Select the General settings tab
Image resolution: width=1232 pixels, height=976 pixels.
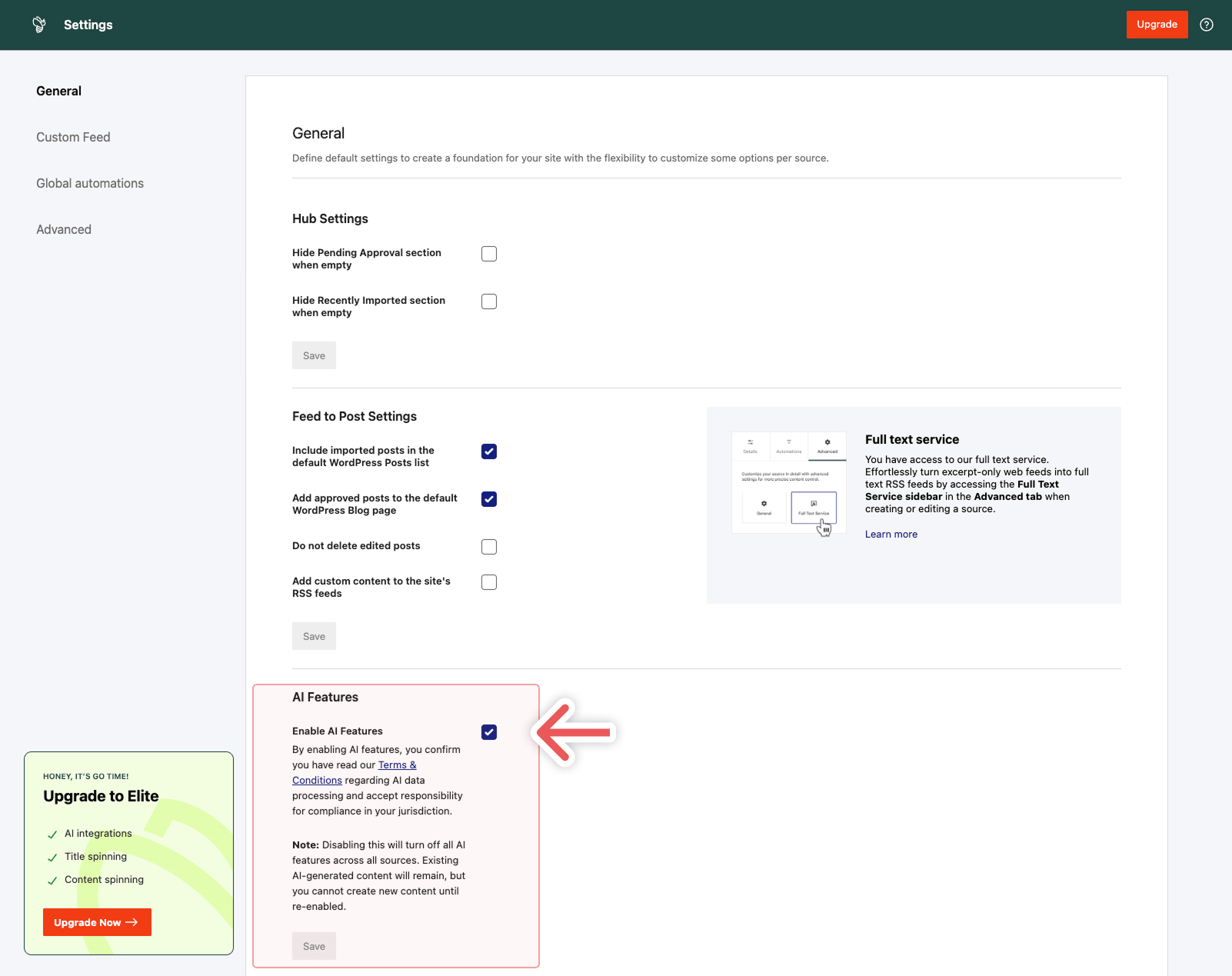point(58,91)
